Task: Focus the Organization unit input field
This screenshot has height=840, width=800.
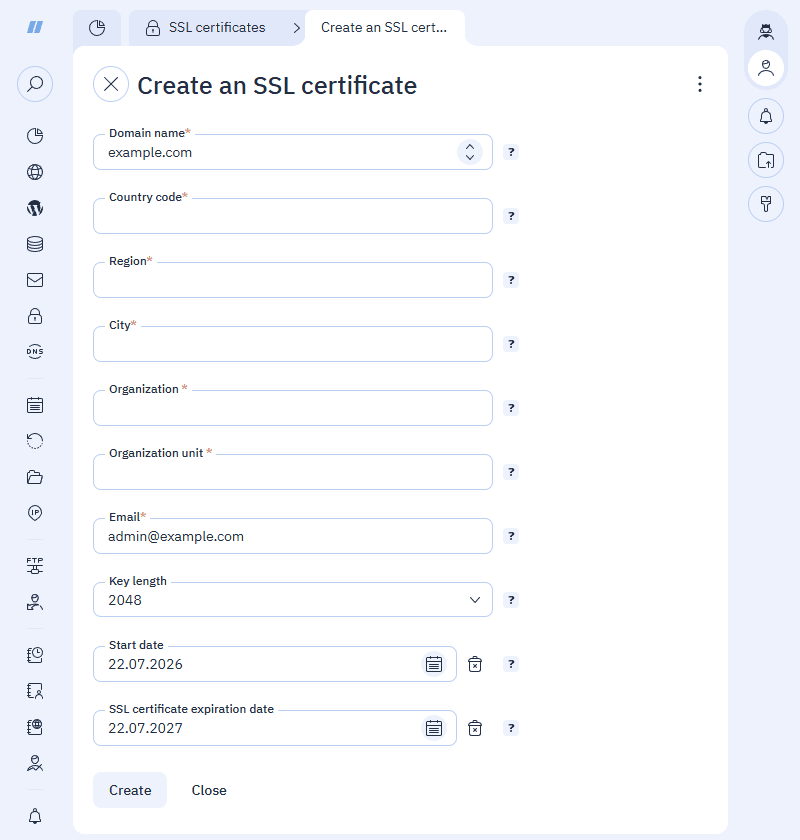Action: [x=293, y=472]
